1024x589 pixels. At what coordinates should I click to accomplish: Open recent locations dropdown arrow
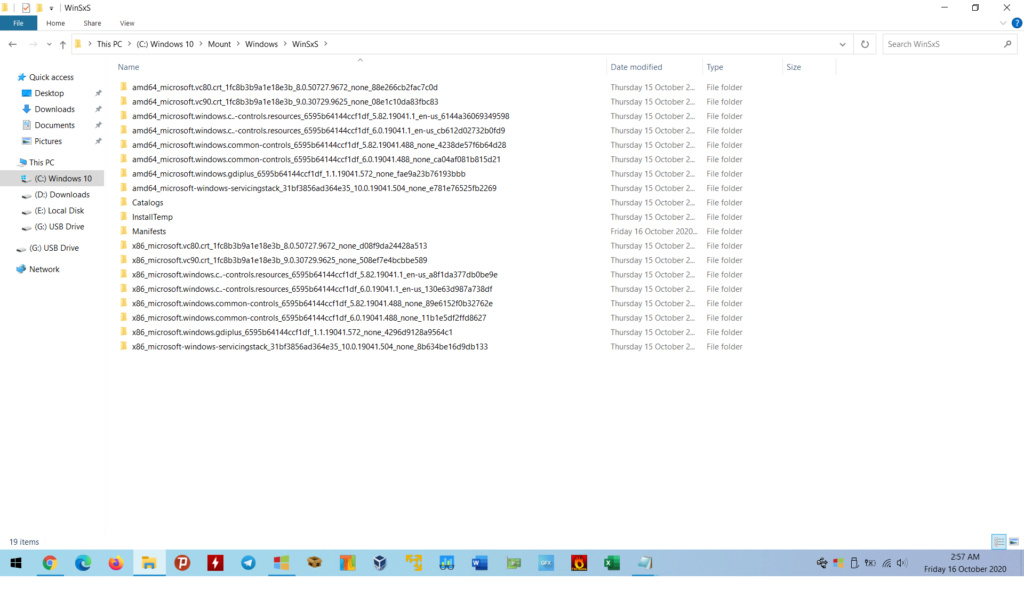click(49, 44)
